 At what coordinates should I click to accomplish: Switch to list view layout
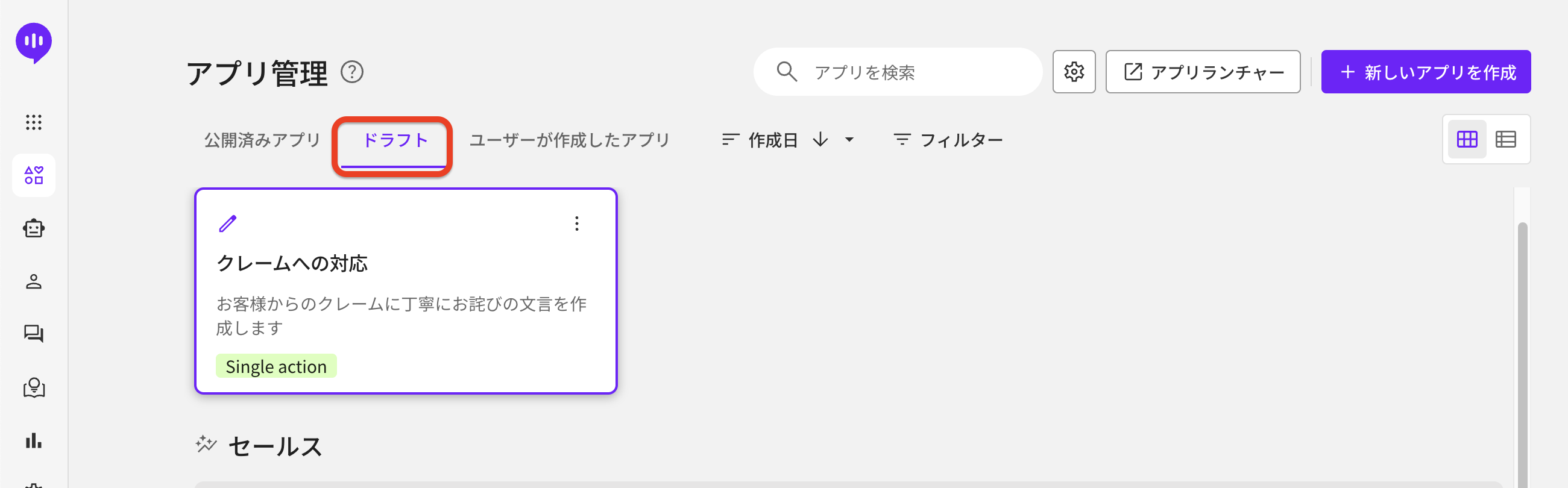(1506, 139)
